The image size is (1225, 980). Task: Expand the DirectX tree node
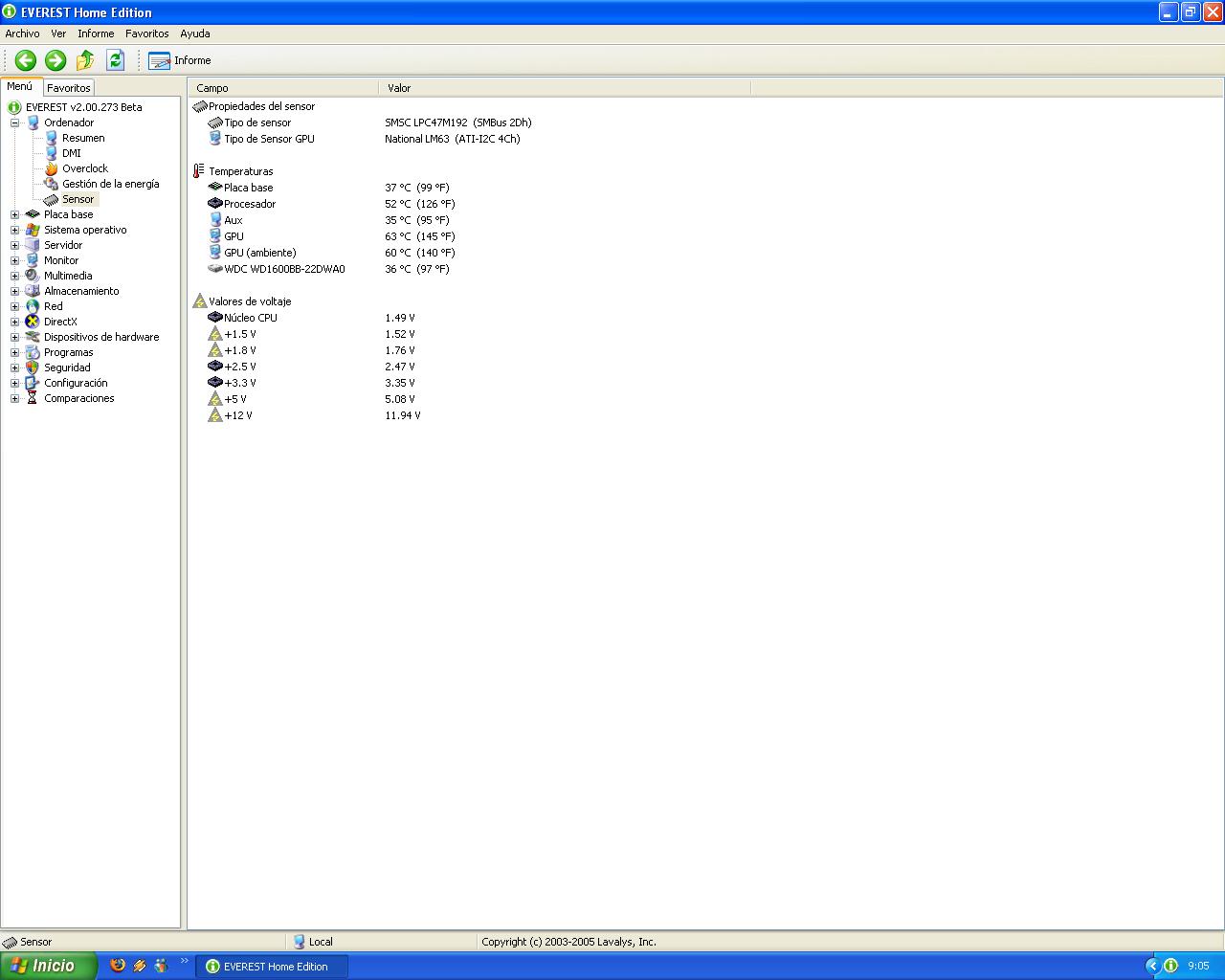(14, 322)
